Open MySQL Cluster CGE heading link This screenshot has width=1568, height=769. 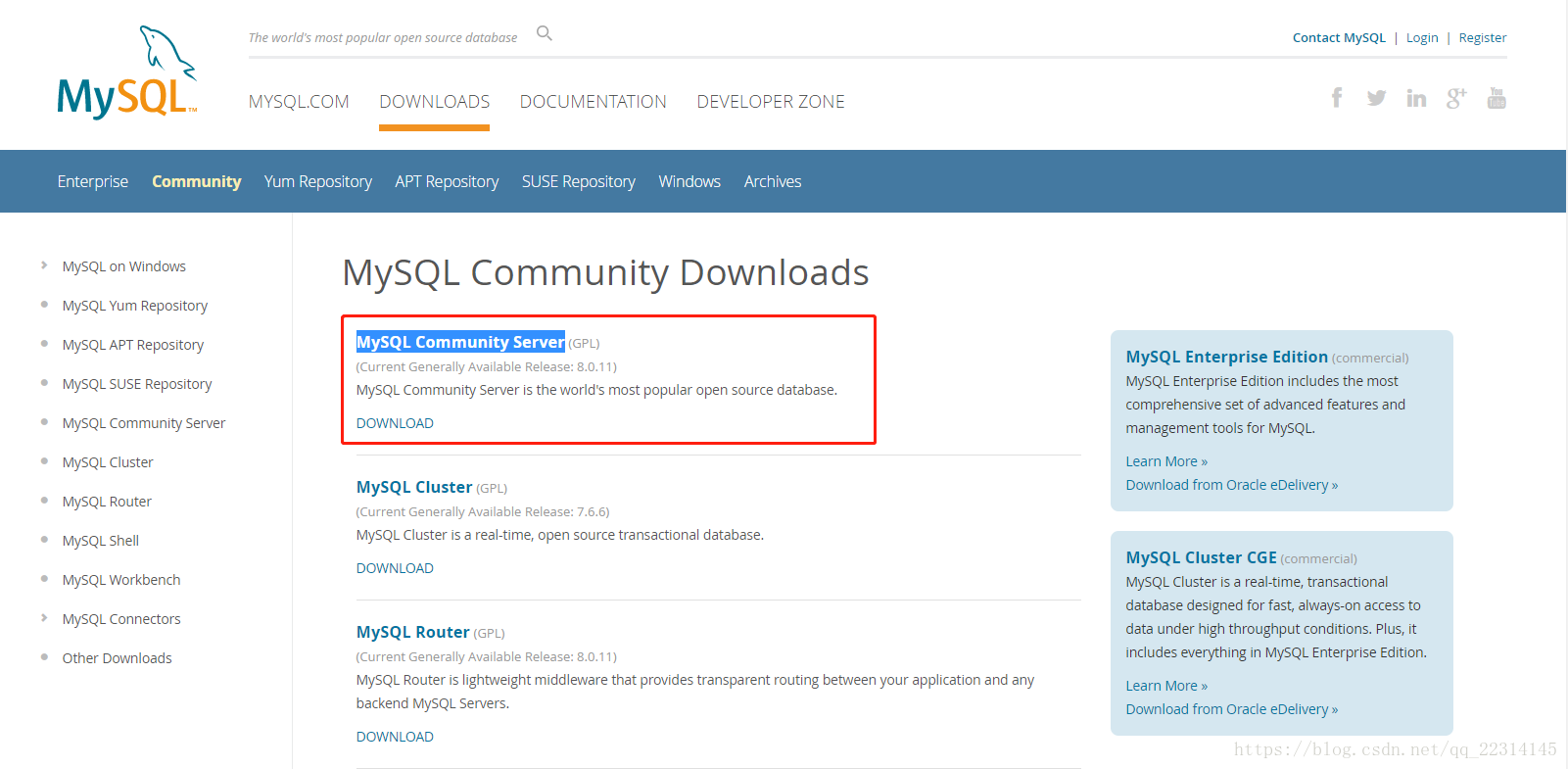1201,557
